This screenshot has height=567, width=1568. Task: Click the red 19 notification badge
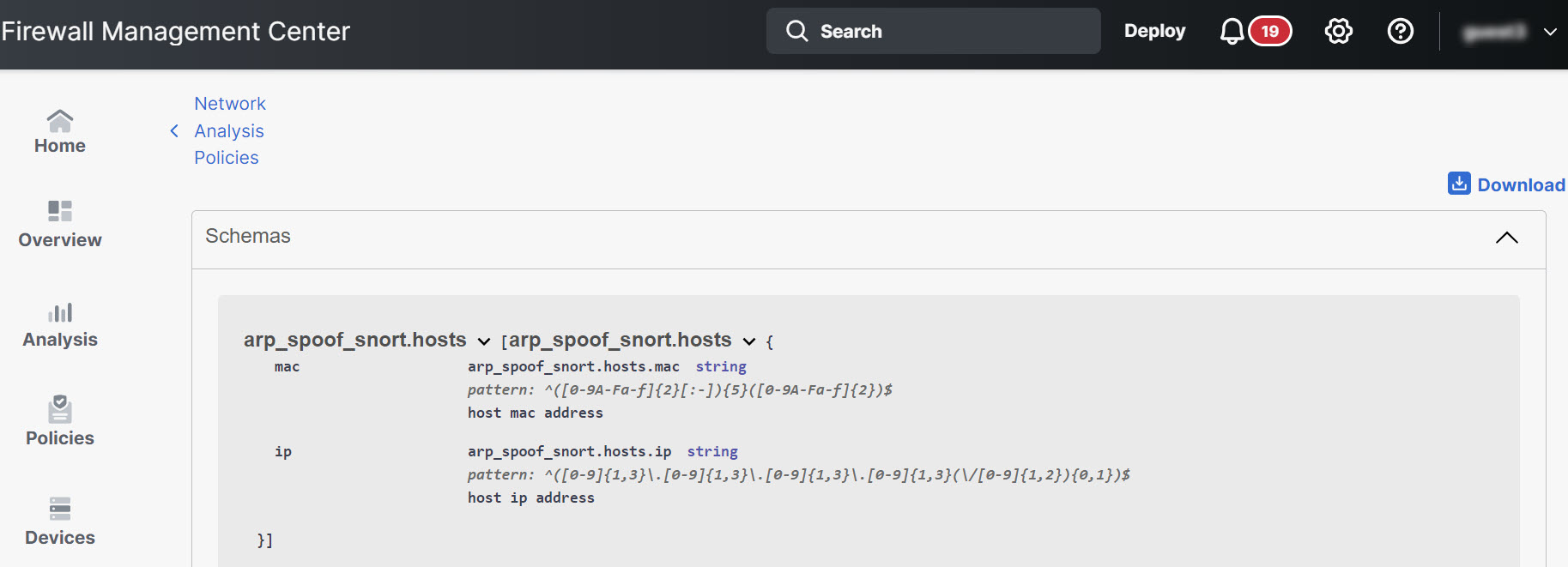click(1269, 32)
